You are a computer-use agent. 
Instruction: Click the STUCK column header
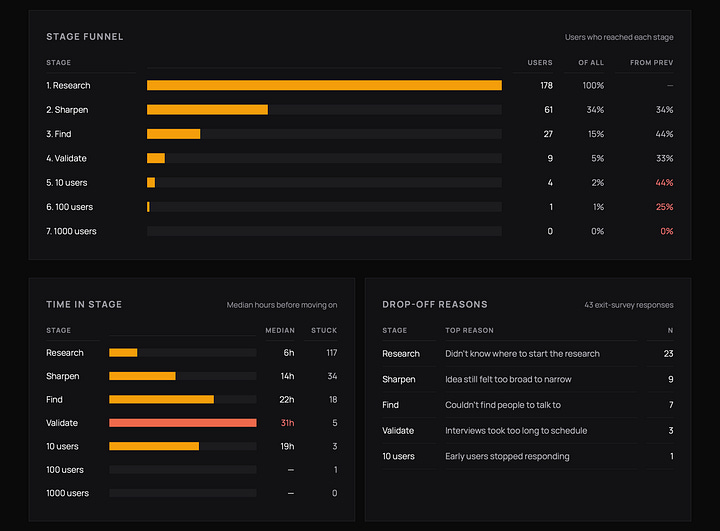(x=324, y=330)
